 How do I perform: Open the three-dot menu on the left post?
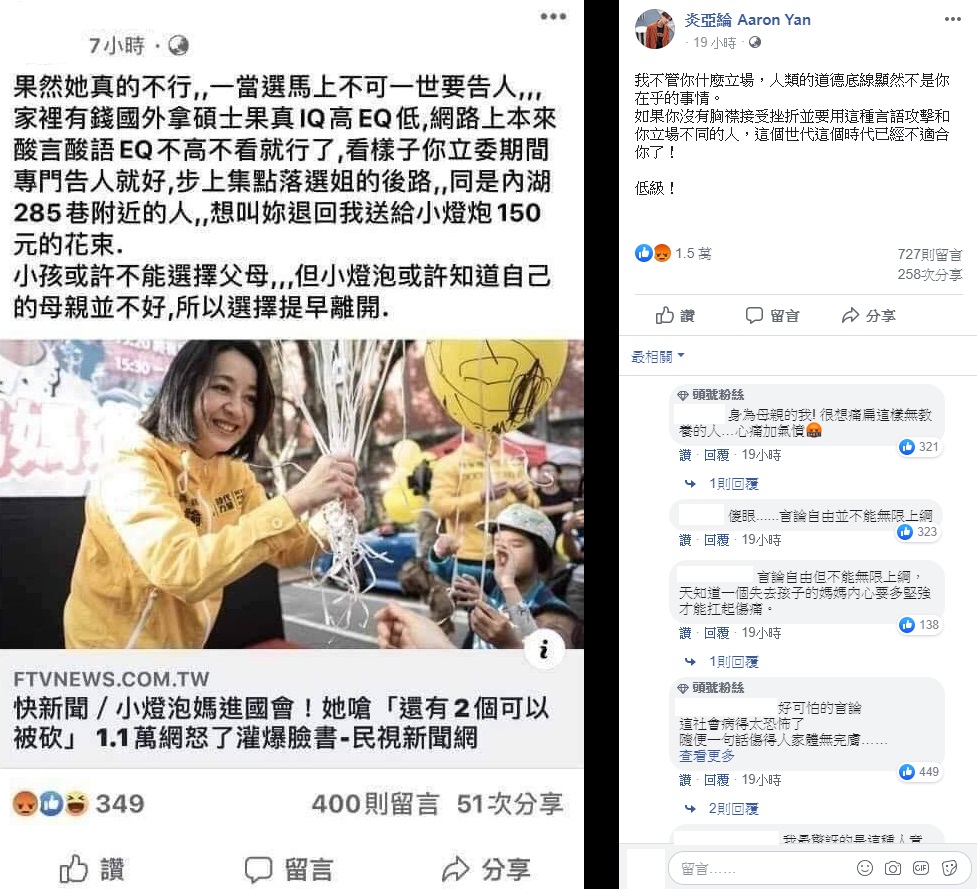point(553,17)
